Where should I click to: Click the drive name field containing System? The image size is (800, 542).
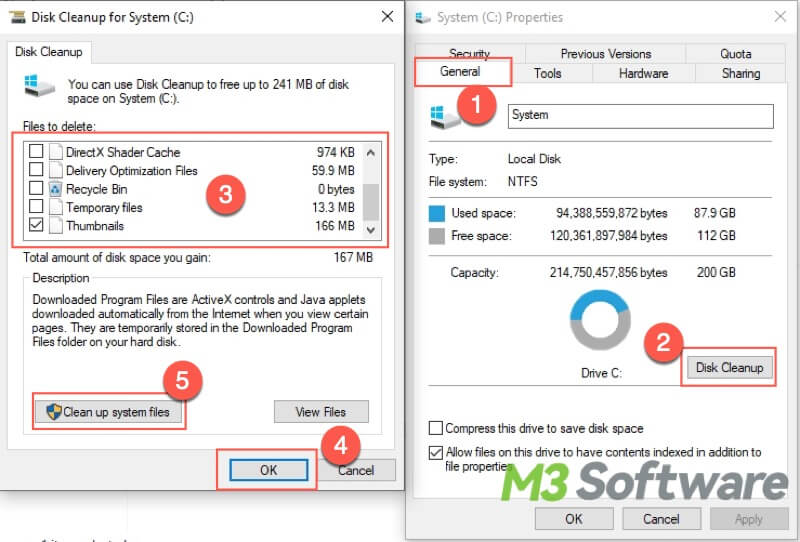pos(640,116)
